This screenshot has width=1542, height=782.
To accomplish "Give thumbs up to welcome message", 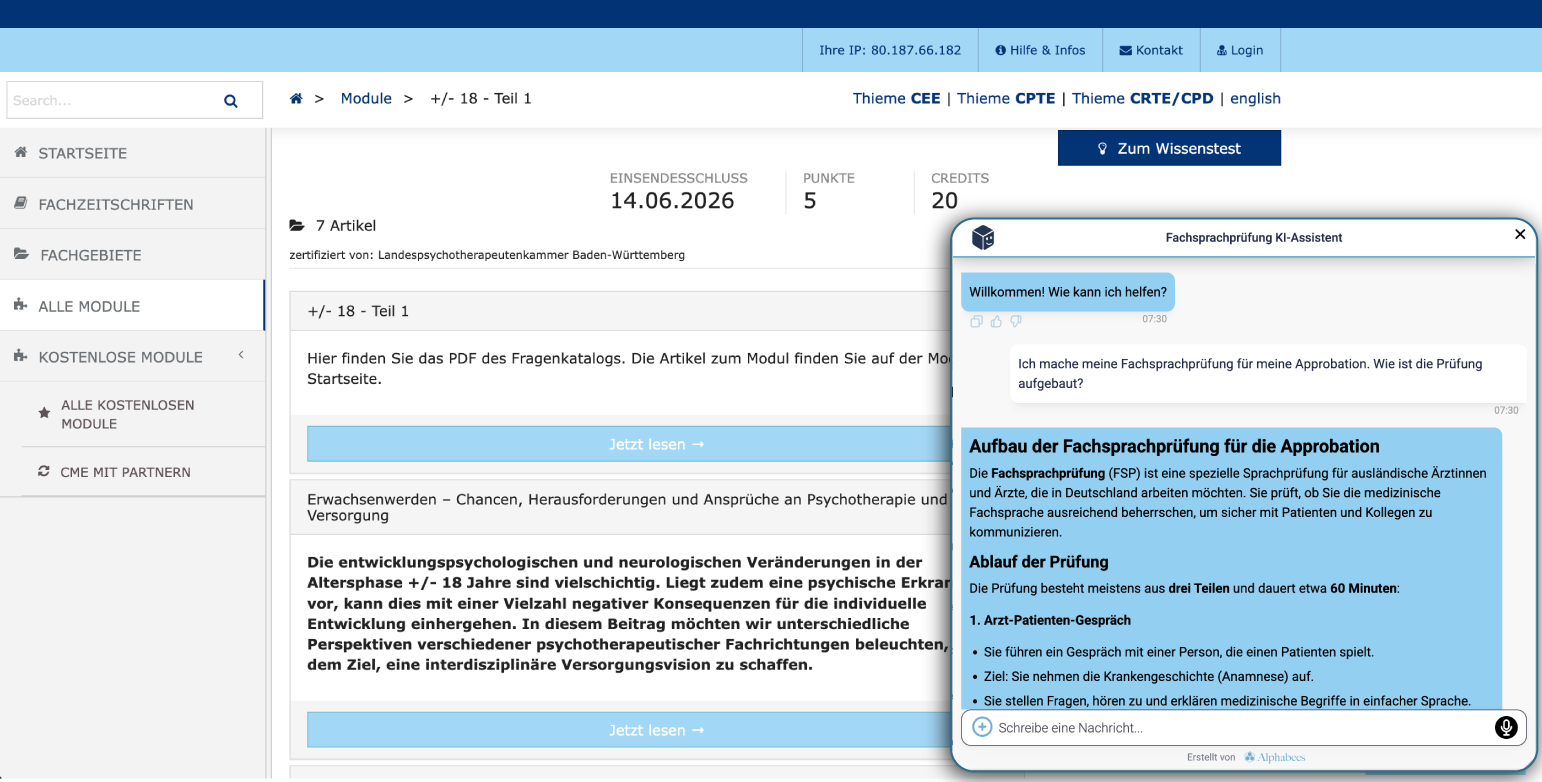I will [x=996, y=321].
